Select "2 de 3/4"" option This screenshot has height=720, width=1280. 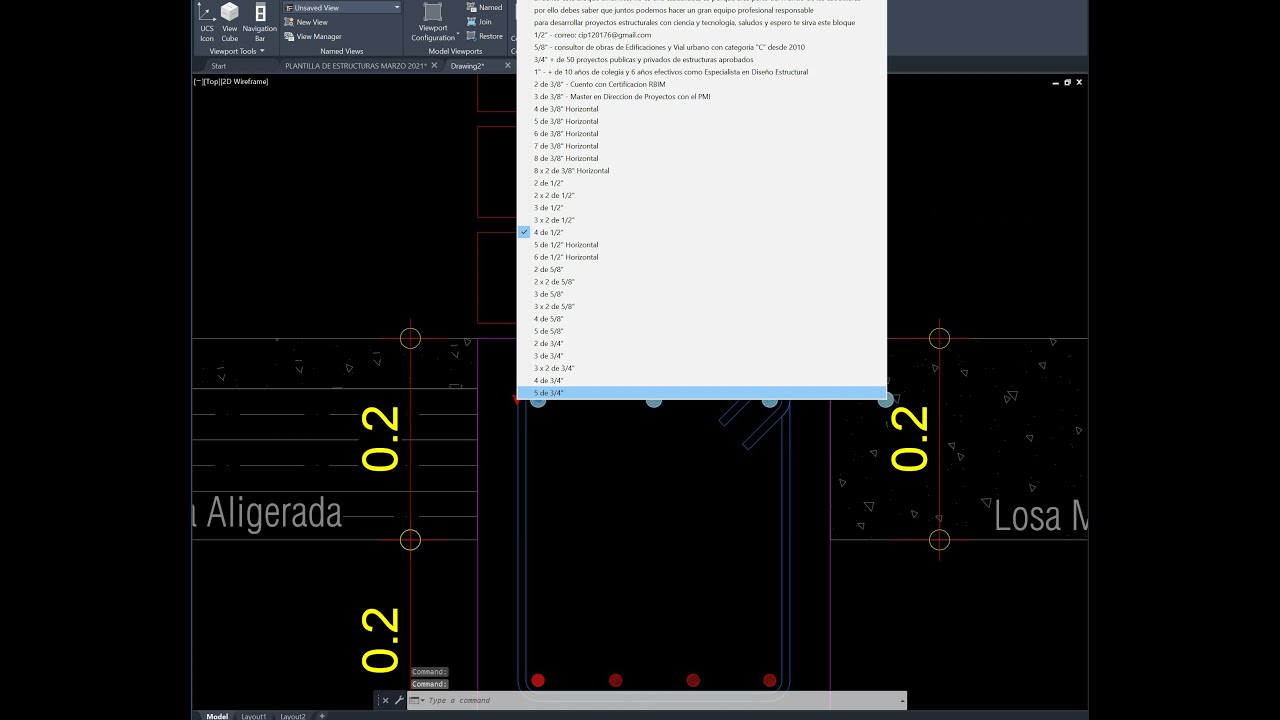coord(701,344)
